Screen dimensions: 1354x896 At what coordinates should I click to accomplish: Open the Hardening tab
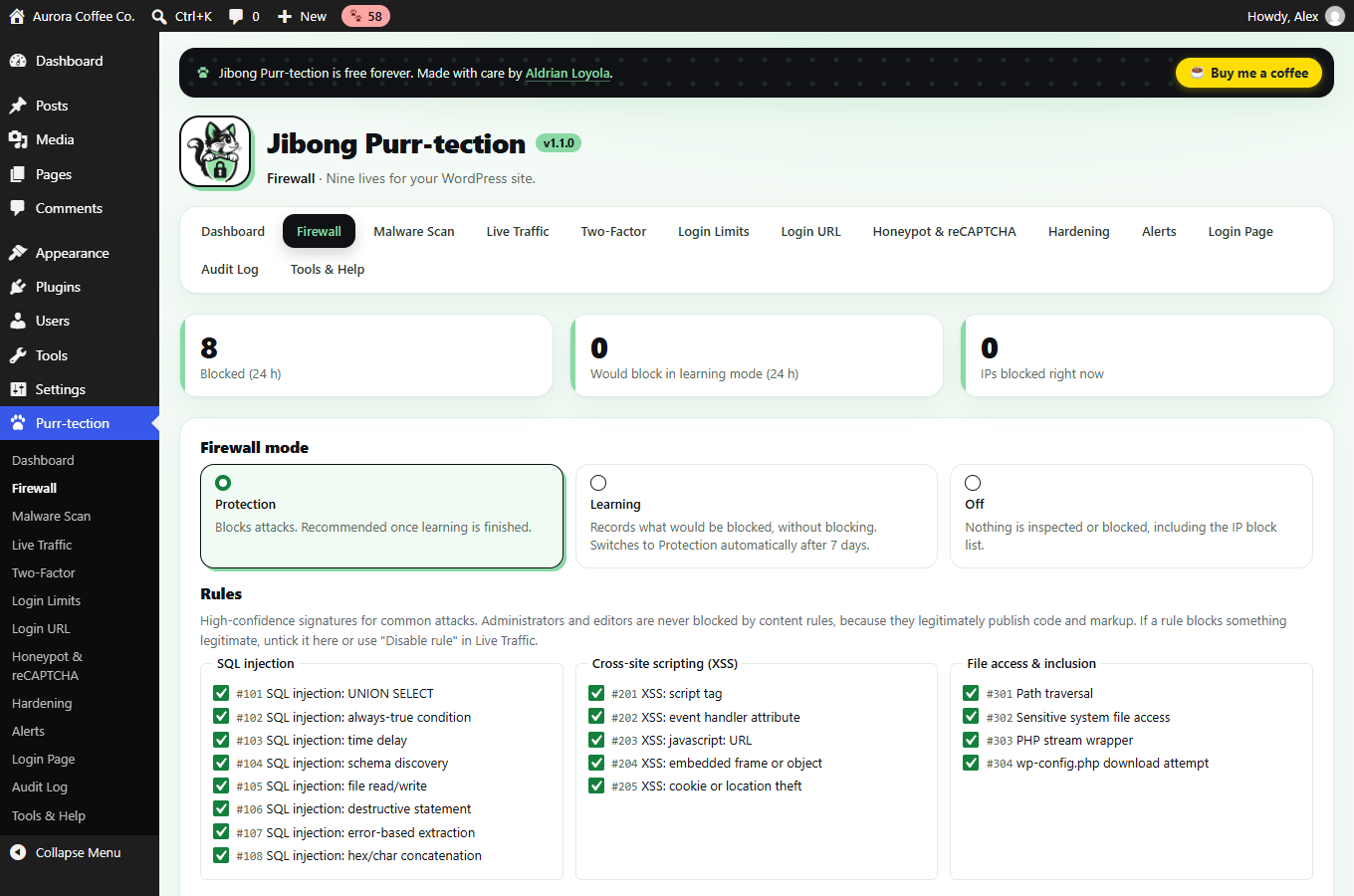click(x=1078, y=231)
